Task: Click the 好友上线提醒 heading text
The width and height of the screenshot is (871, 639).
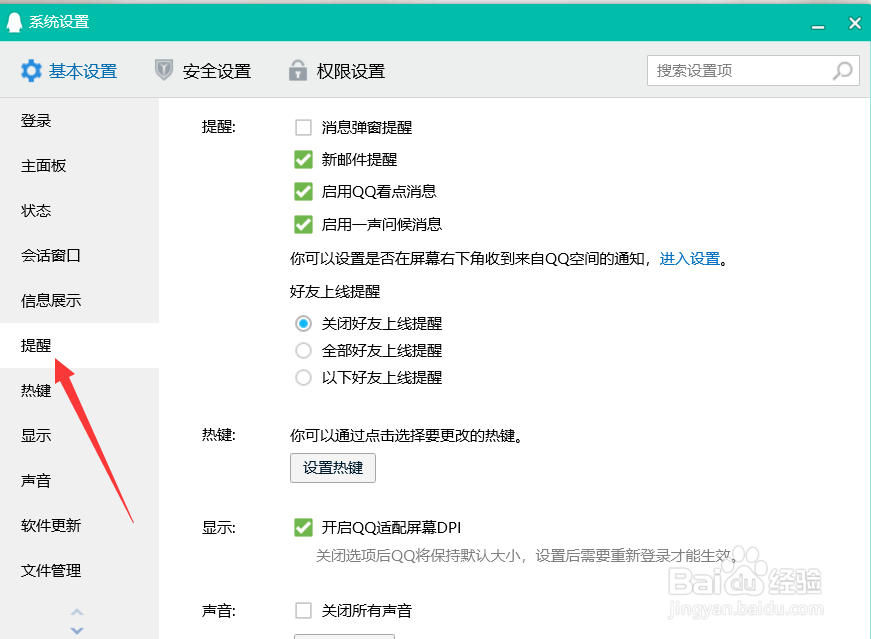Action: pos(335,291)
